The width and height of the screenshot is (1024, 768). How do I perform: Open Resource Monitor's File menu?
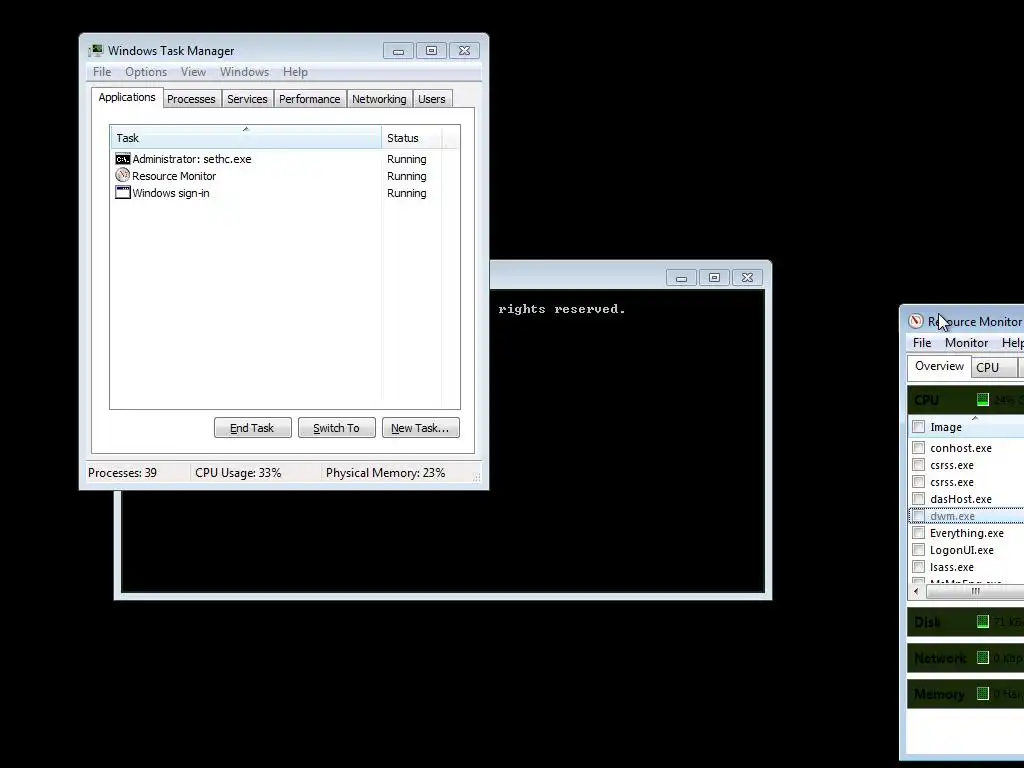click(921, 343)
